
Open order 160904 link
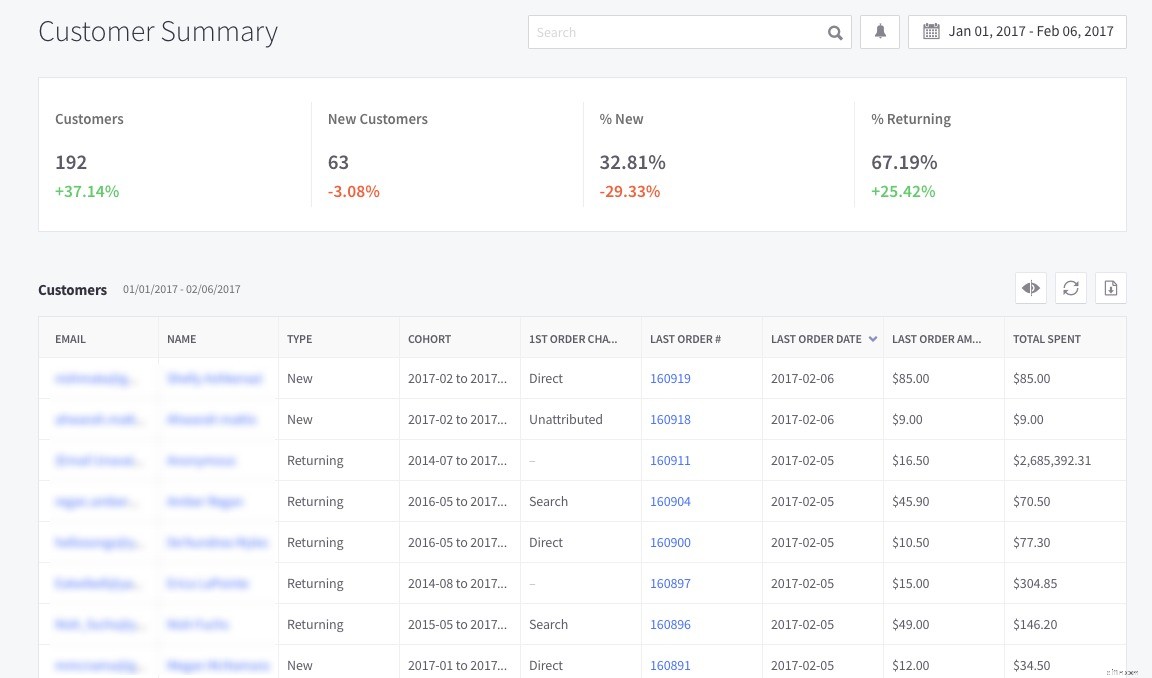coord(670,501)
